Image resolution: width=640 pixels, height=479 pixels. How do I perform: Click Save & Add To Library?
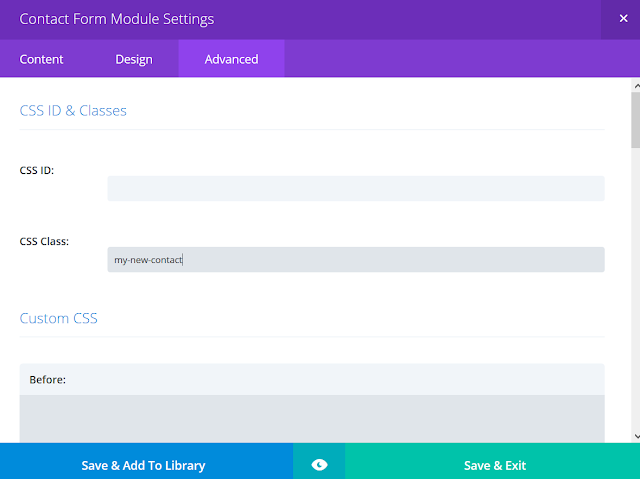[x=143, y=465]
